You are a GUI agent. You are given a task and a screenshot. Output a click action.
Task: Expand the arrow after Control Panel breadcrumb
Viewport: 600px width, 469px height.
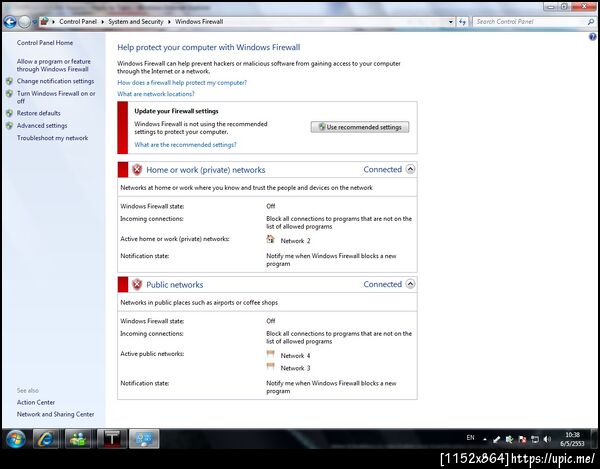103,22
